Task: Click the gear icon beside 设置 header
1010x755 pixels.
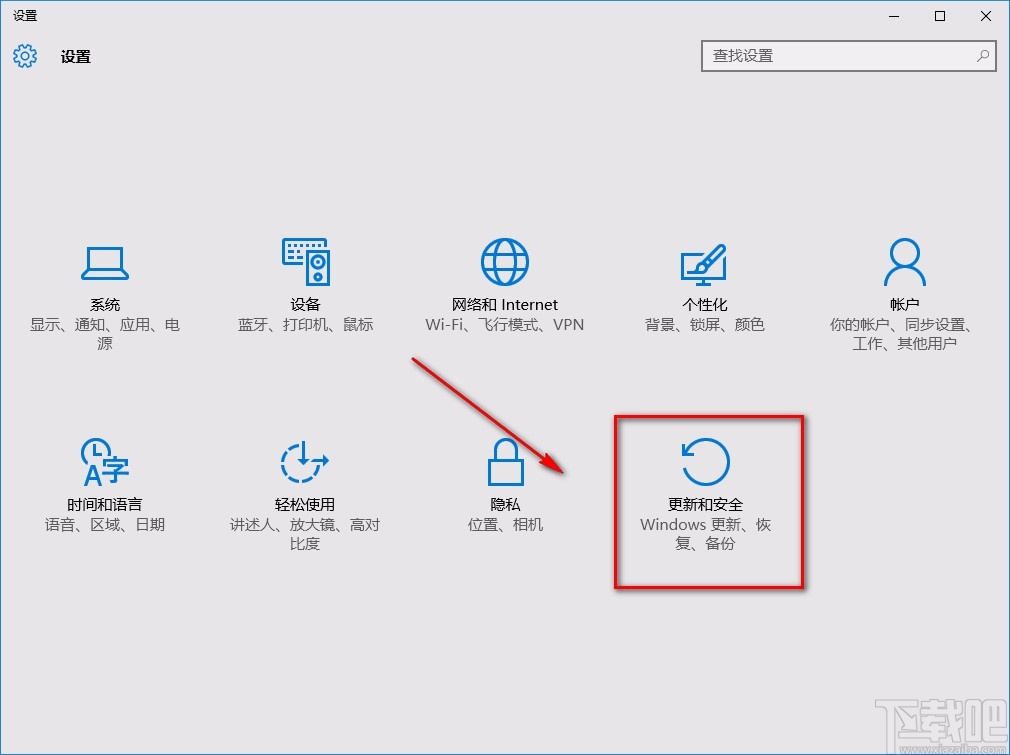Action: (24, 57)
